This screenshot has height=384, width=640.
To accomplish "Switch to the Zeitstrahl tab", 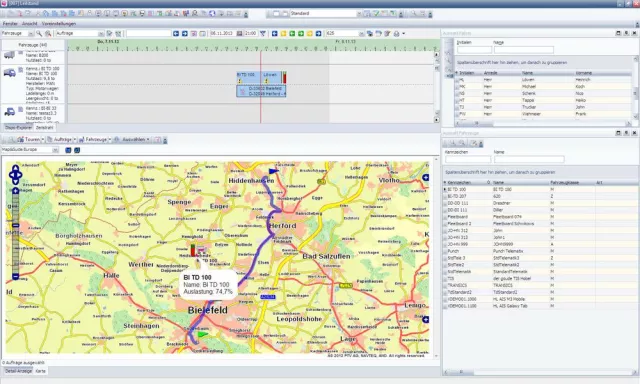I will [x=44, y=128].
